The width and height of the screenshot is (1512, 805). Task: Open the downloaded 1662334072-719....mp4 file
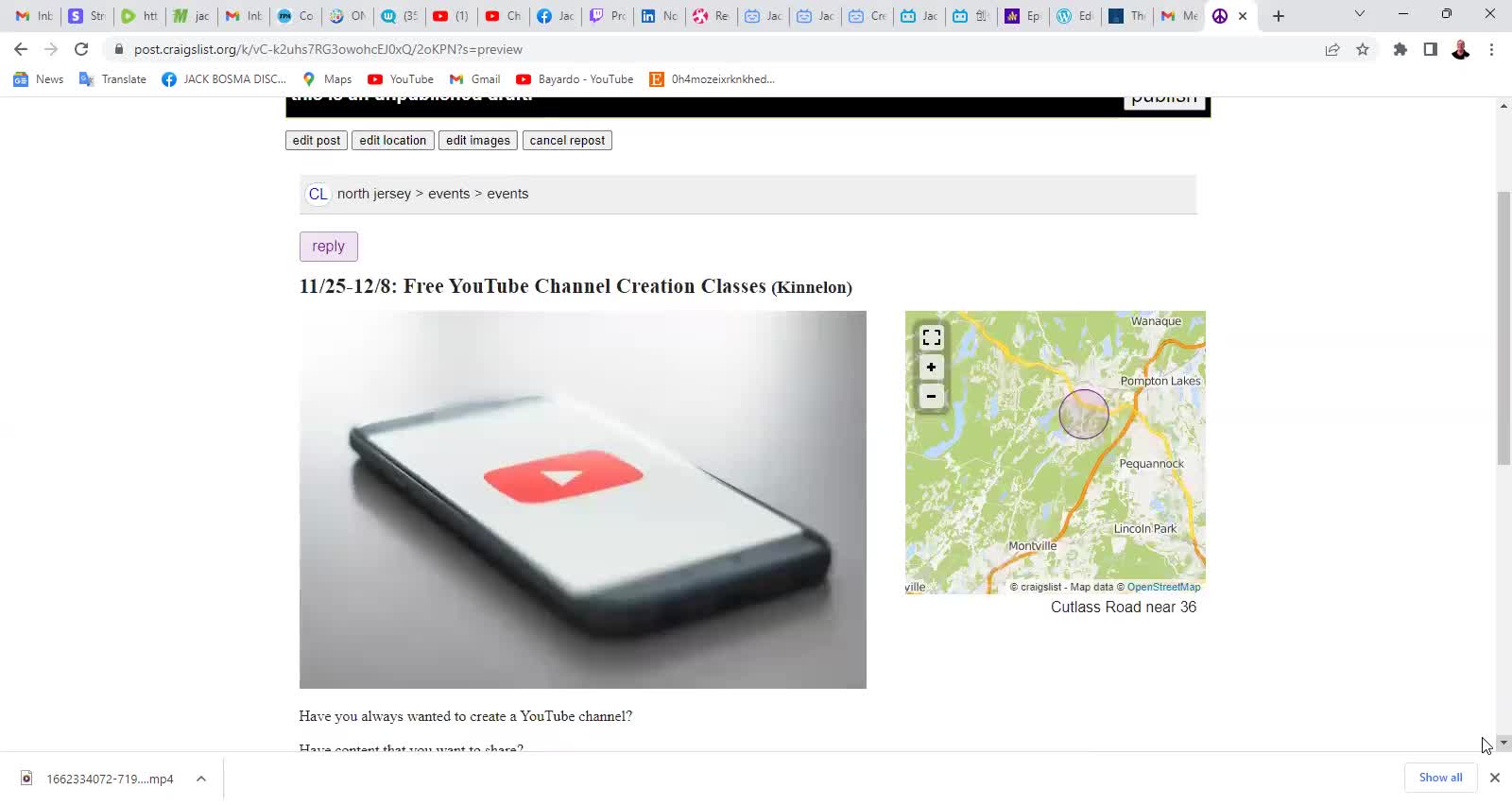97,779
